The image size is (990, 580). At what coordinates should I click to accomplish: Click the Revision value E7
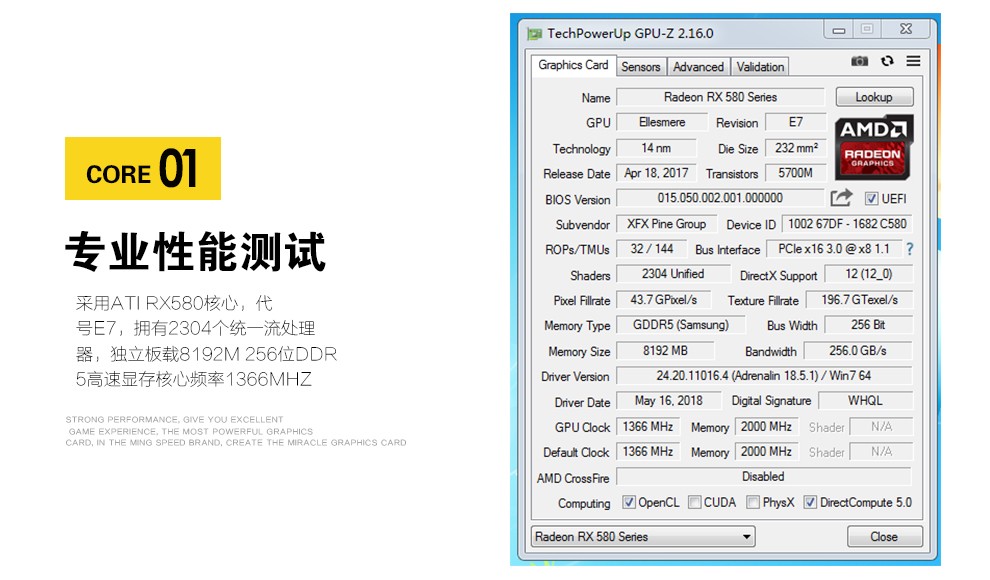[796, 122]
